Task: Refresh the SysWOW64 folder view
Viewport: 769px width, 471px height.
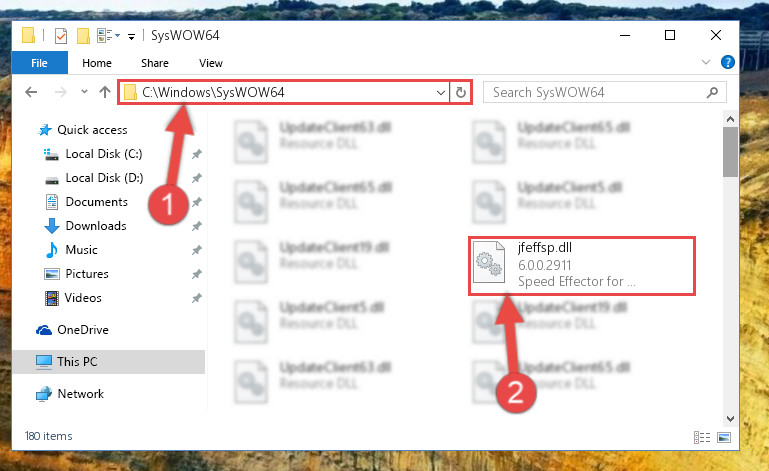Action: (x=461, y=92)
